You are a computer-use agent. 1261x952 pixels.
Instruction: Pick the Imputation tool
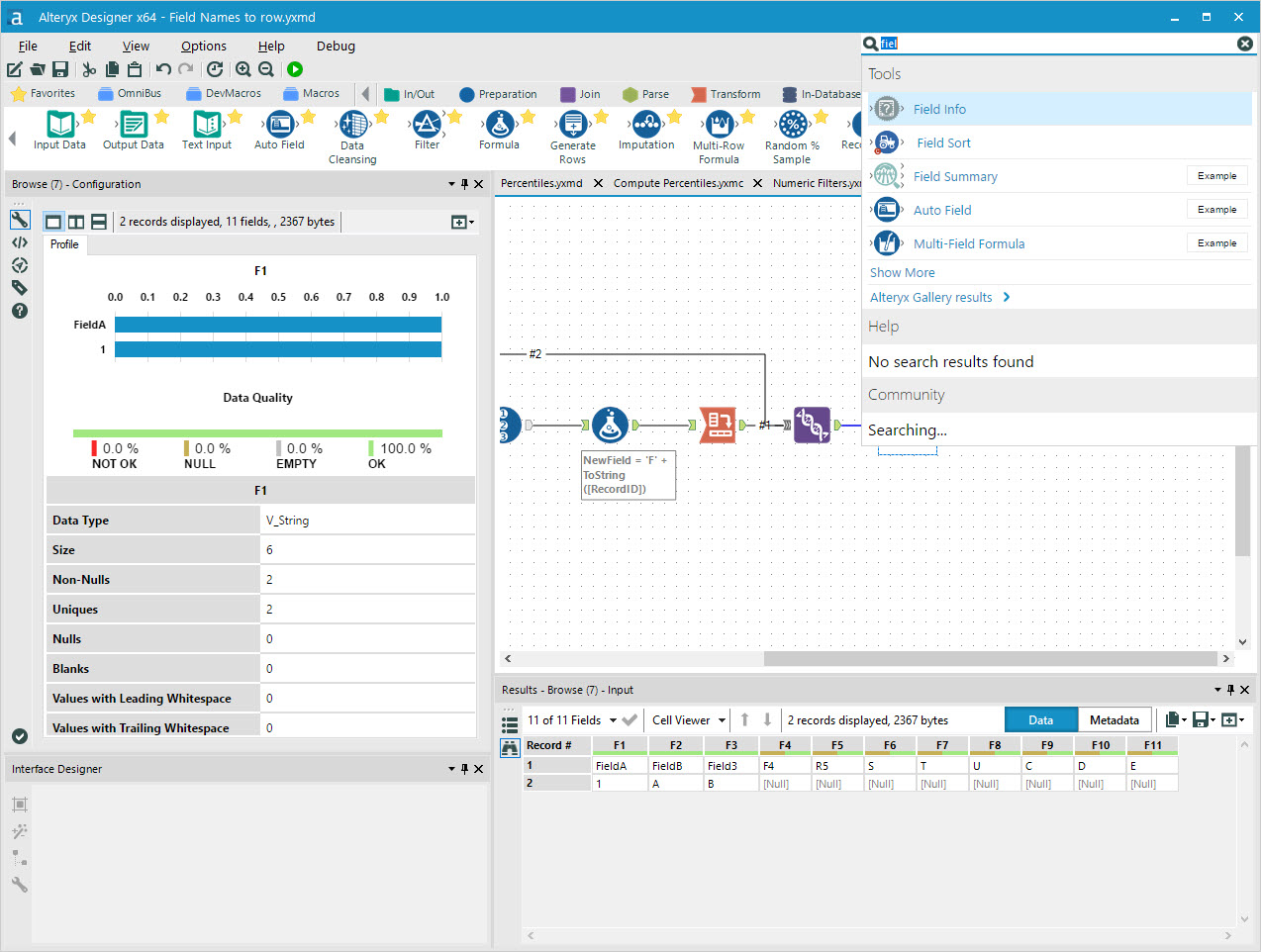pyautogui.click(x=646, y=130)
